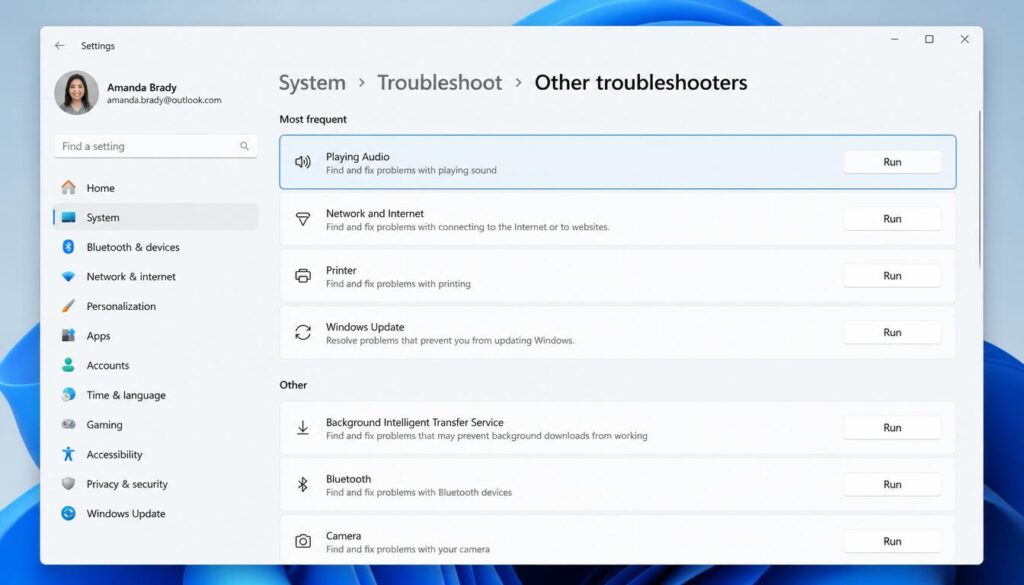This screenshot has width=1024, height=585.
Task: Click 'Printer' row title text
Action: pos(341,270)
